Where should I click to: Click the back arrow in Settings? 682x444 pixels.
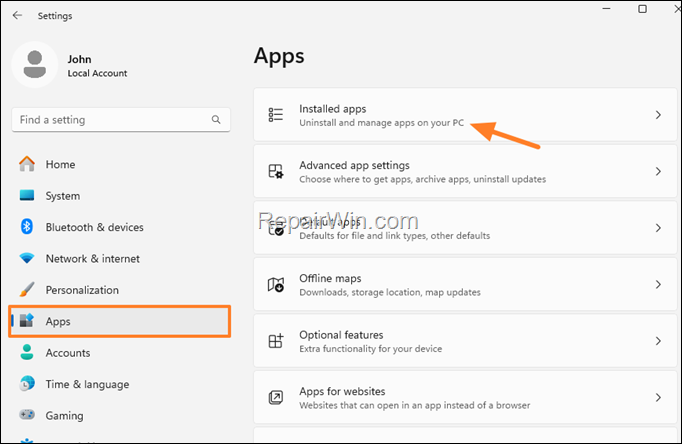click(x=17, y=15)
